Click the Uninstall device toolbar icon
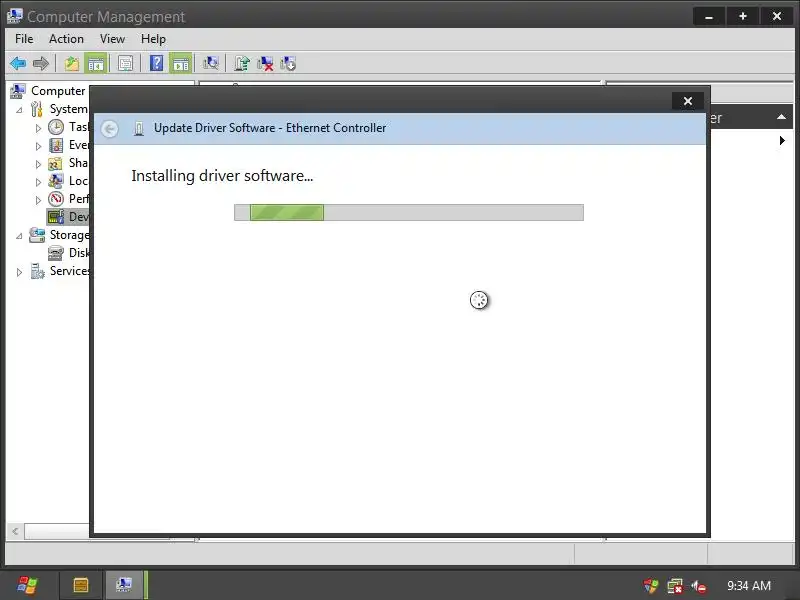This screenshot has width=800, height=600. (x=265, y=64)
